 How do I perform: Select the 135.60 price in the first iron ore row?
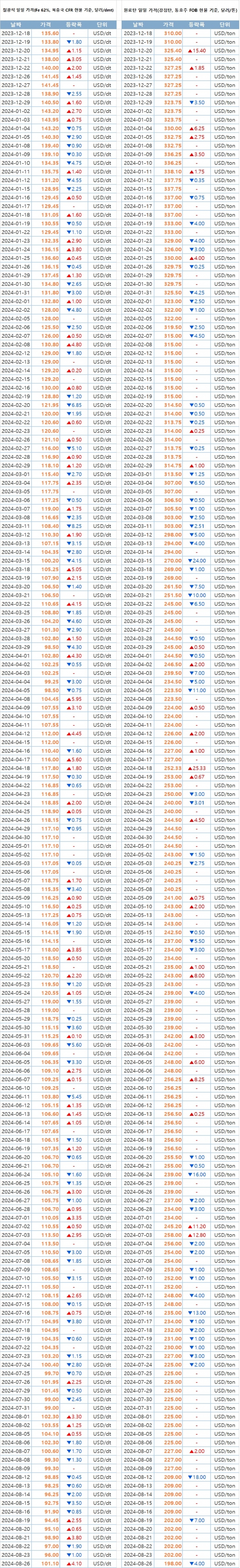50,33
